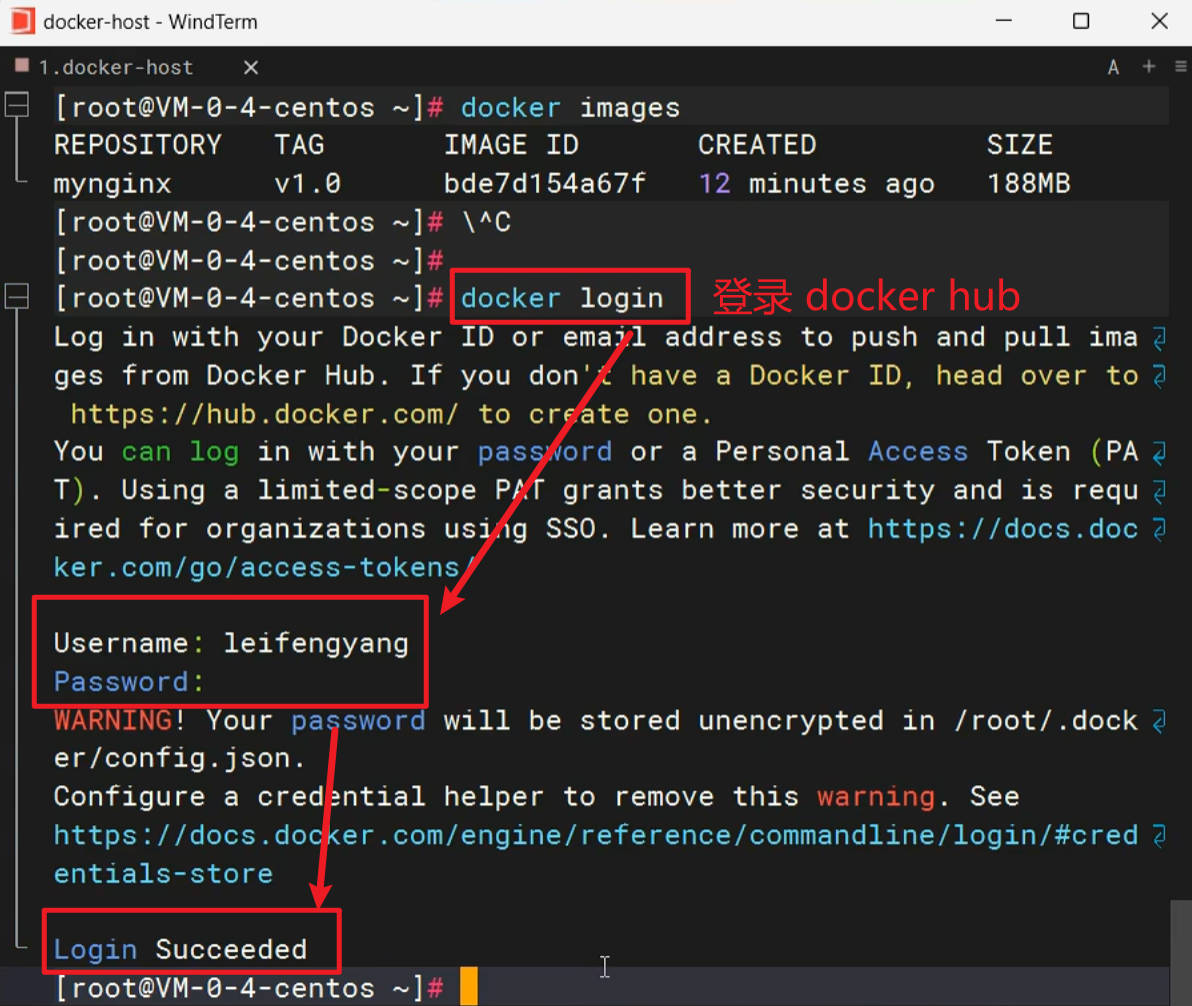Click the WindTerm app icon in title bar
This screenshot has height=1006, width=1192.
22,21
